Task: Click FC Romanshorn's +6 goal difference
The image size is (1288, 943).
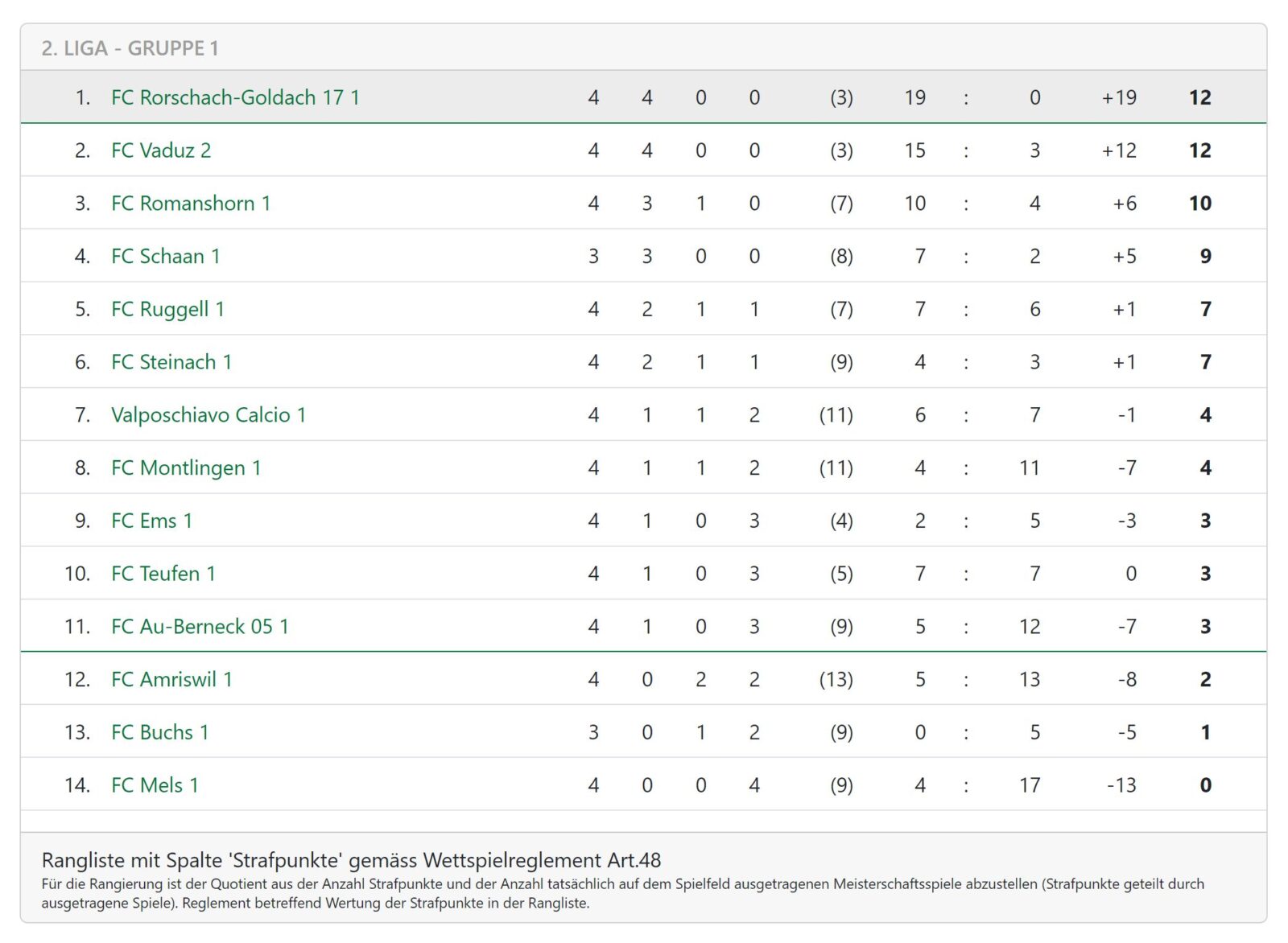Action: tap(1125, 204)
